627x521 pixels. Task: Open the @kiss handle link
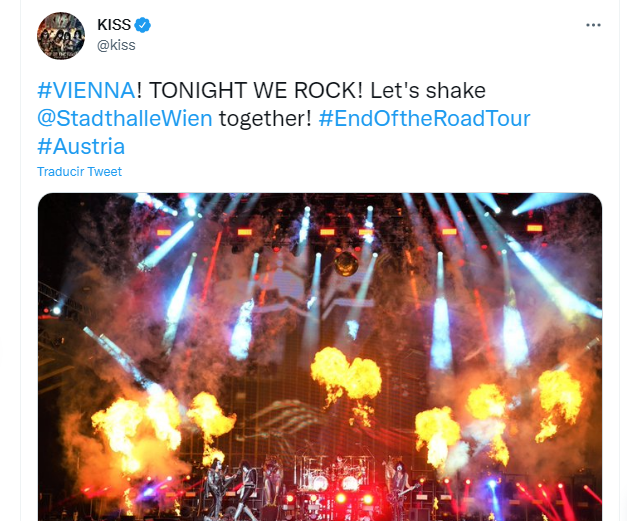click(x=116, y=45)
